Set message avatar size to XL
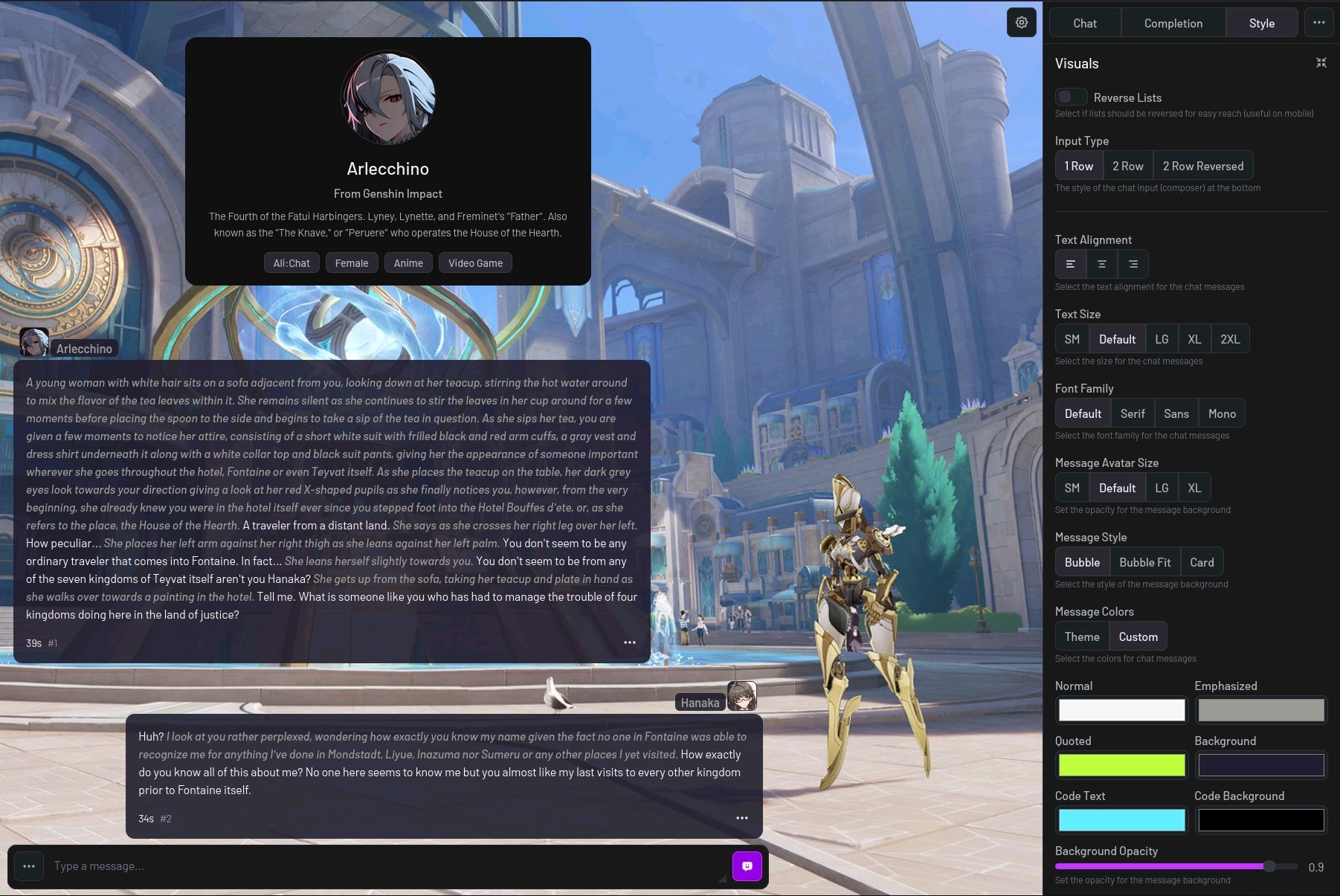Screen dimensions: 1340x896 (x=1194, y=488)
